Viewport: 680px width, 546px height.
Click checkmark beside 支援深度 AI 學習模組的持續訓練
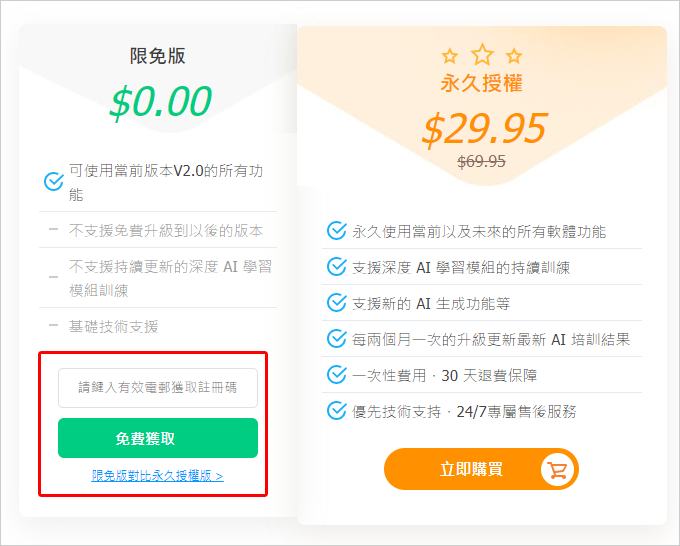coord(337,267)
